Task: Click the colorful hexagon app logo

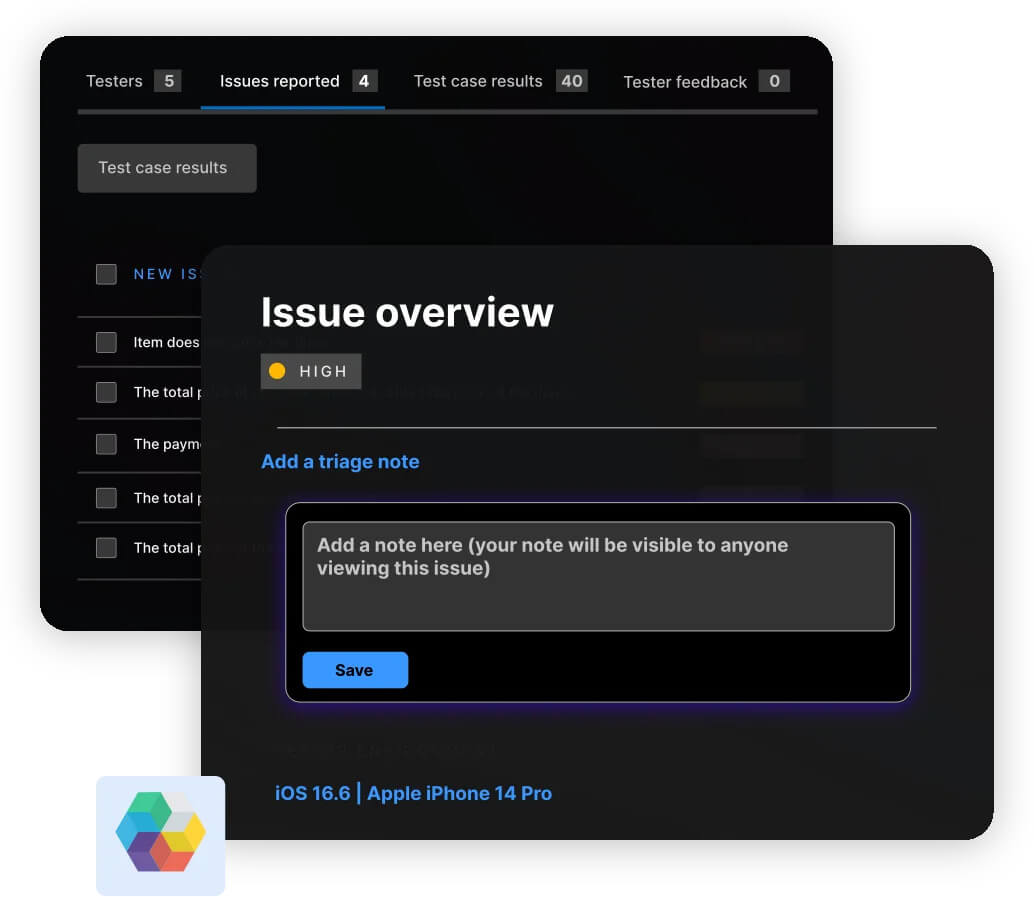Action: 160,836
